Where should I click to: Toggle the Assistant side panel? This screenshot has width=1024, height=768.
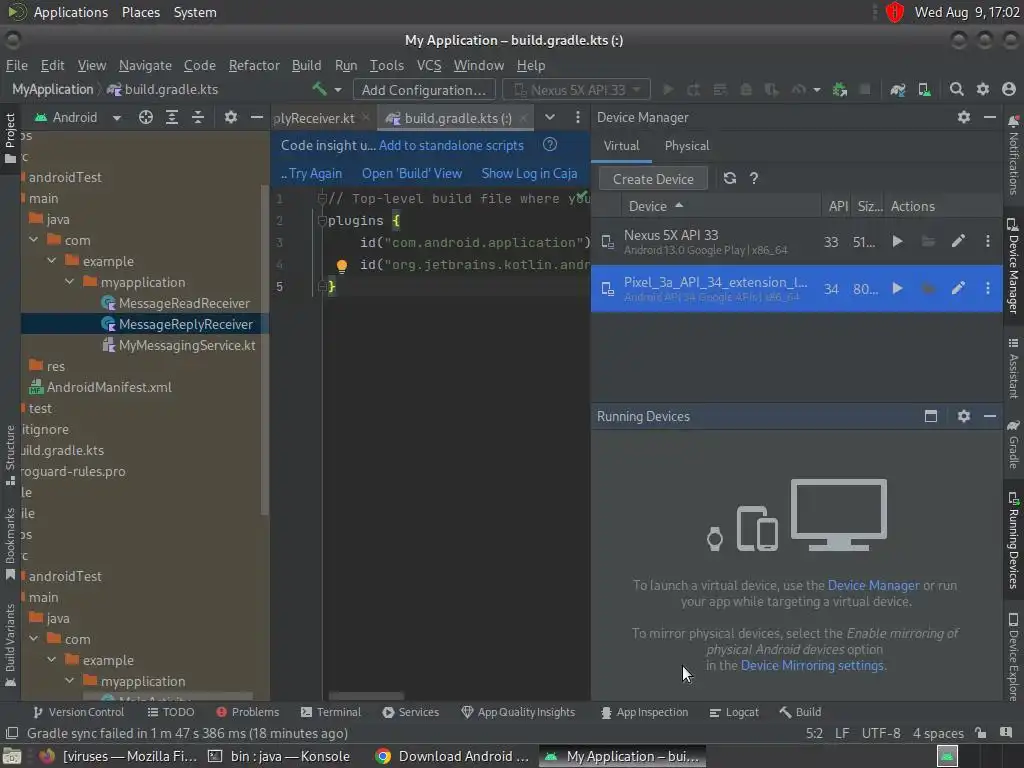point(1014,368)
